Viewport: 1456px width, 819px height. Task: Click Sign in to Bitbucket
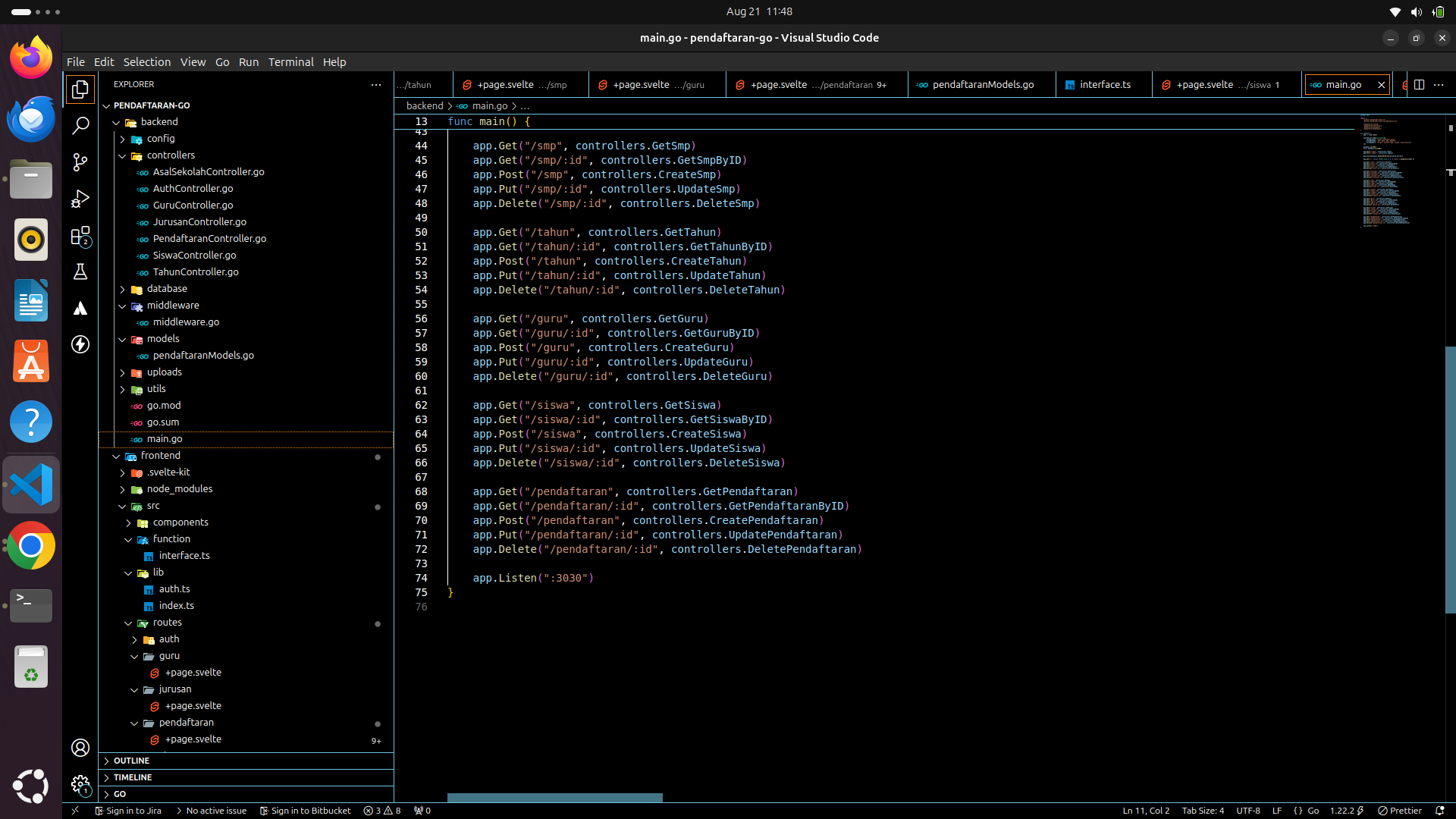pos(305,811)
